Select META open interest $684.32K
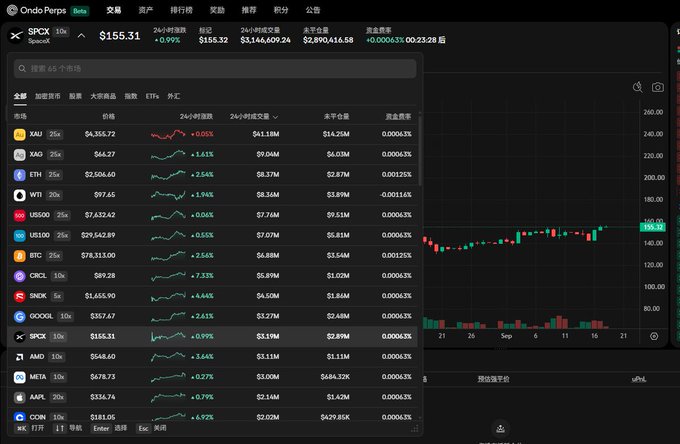This screenshot has width=680, height=444. [335, 377]
